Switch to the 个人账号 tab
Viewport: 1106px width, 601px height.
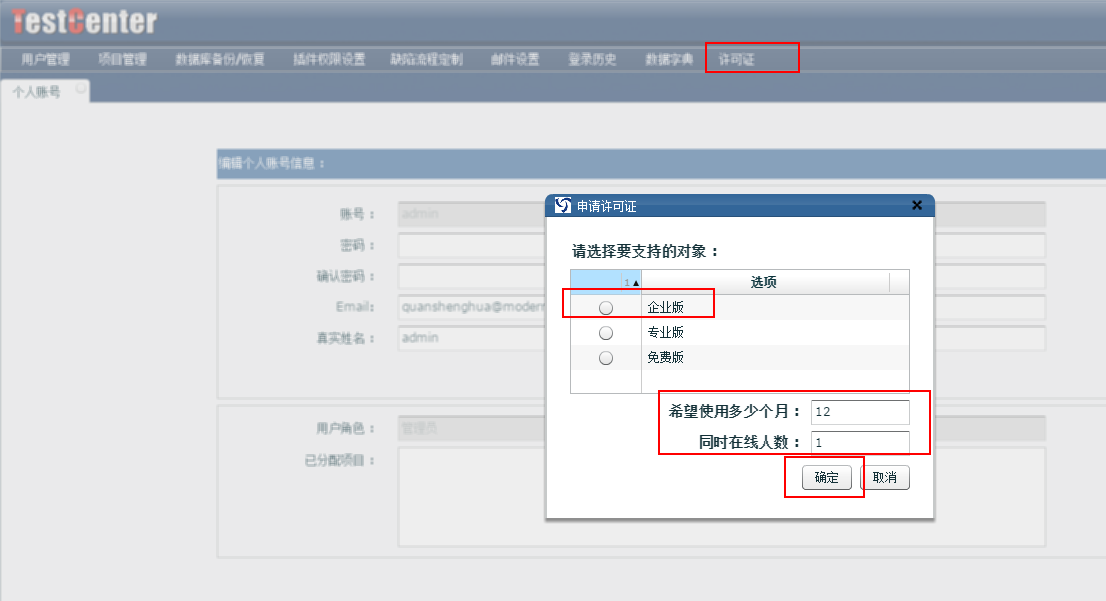(36, 91)
